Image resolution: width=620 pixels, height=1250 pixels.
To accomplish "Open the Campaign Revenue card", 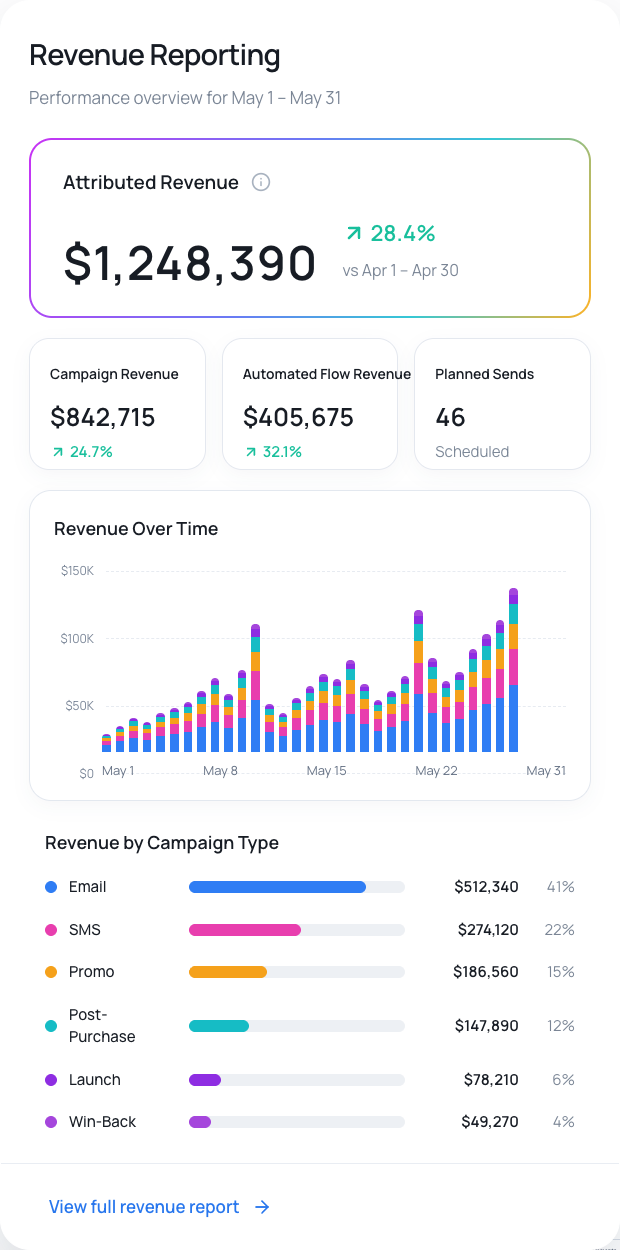I will click(x=118, y=404).
